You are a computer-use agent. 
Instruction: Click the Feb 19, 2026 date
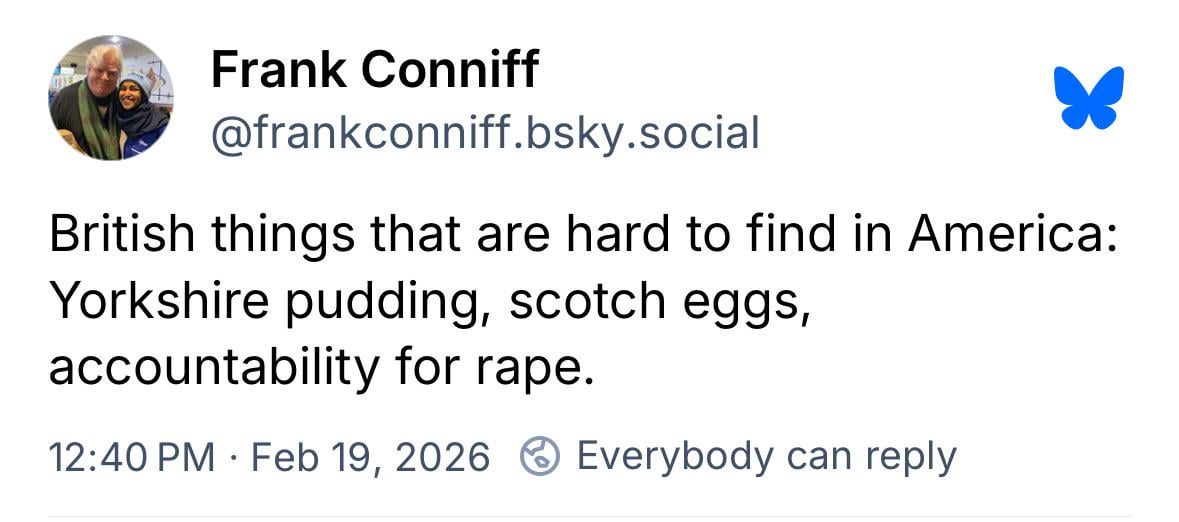pyautogui.click(x=371, y=457)
